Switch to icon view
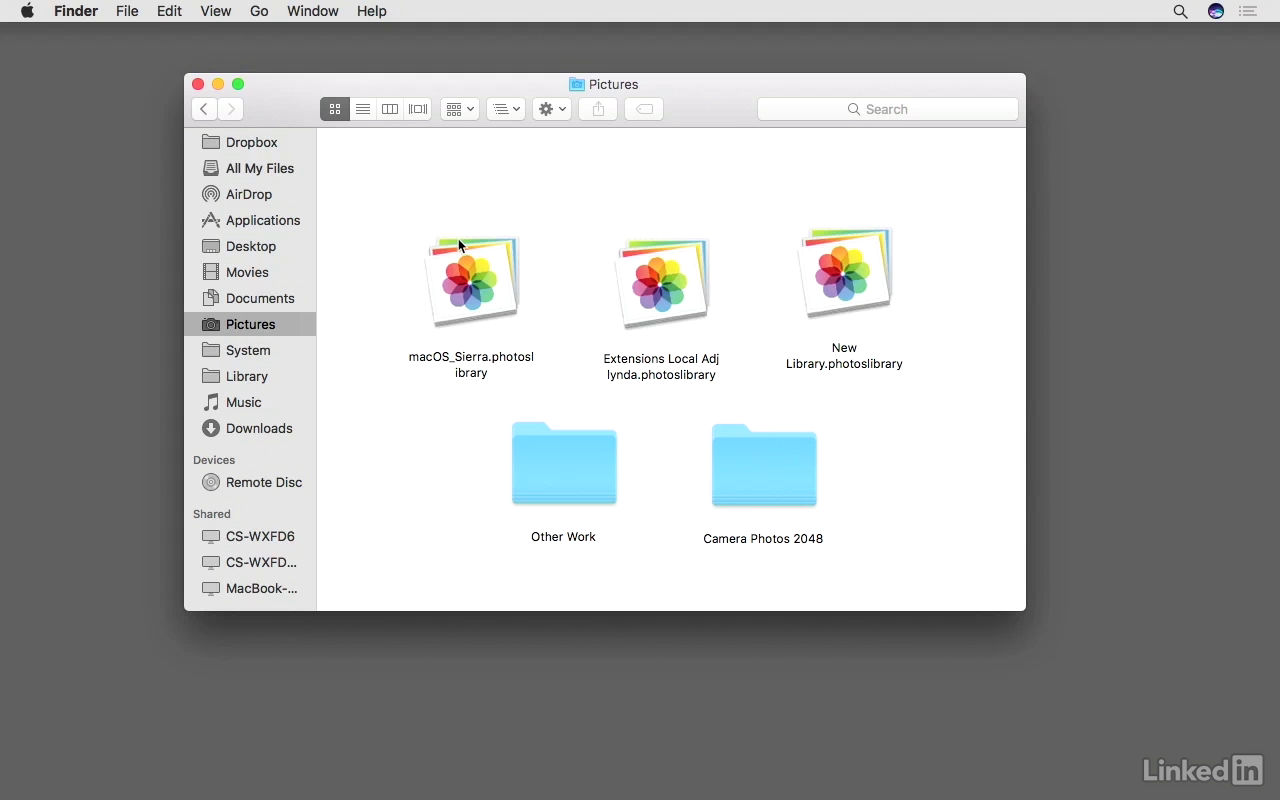This screenshot has height=800, width=1280. pos(335,109)
